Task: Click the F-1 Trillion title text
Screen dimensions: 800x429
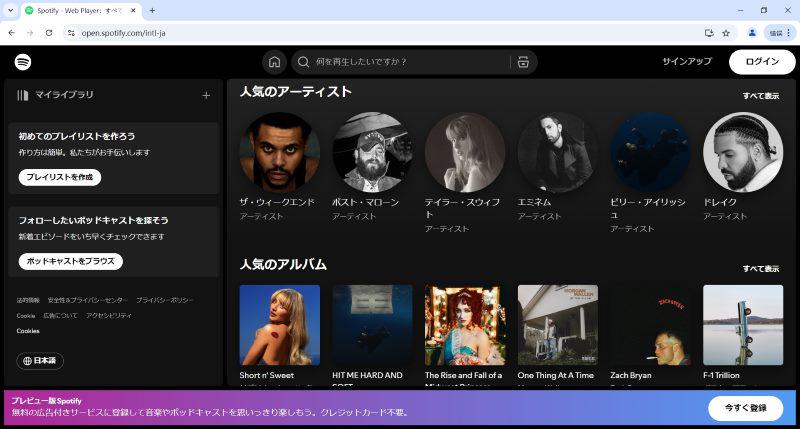Action: point(721,375)
